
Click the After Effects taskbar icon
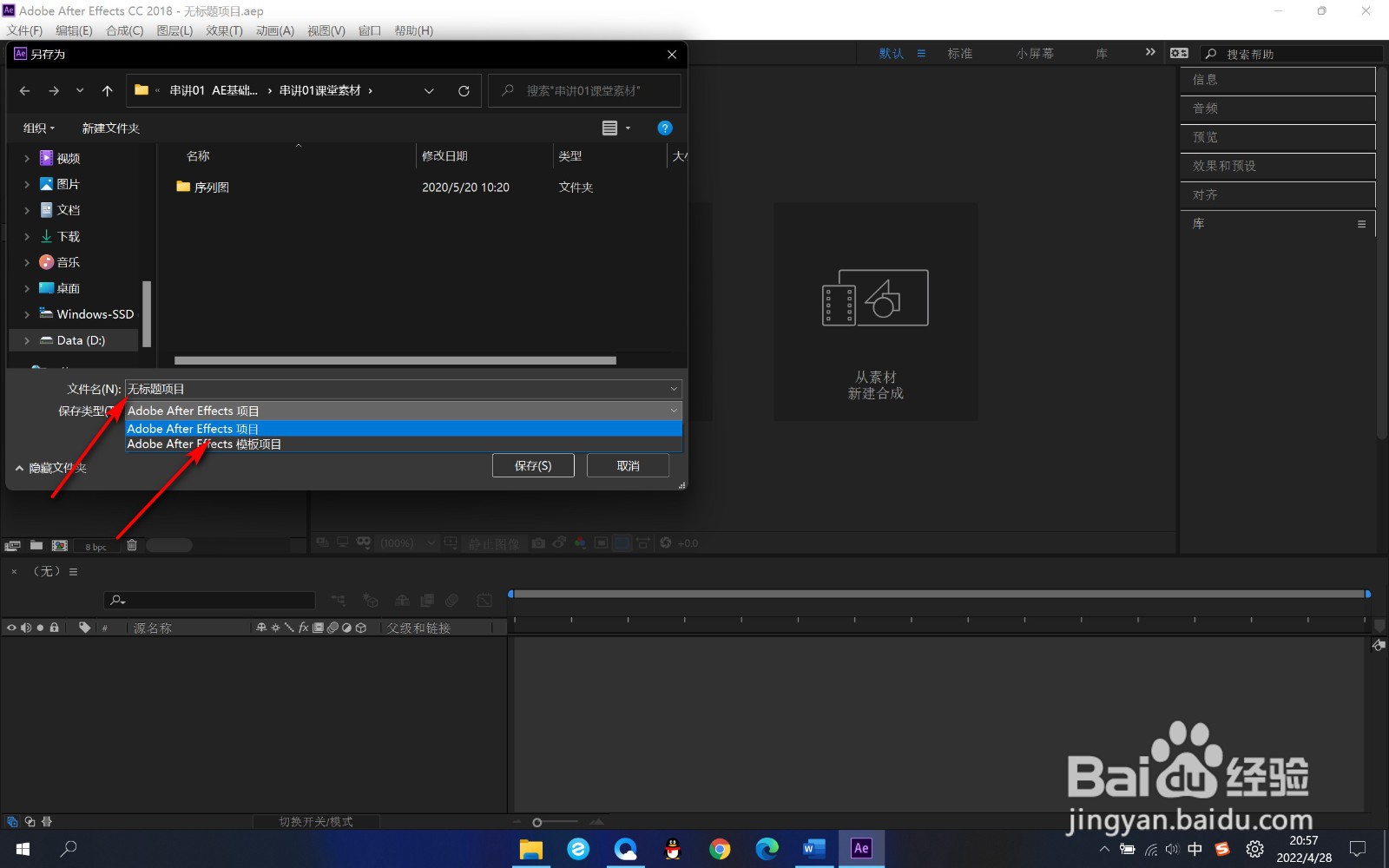click(x=861, y=849)
